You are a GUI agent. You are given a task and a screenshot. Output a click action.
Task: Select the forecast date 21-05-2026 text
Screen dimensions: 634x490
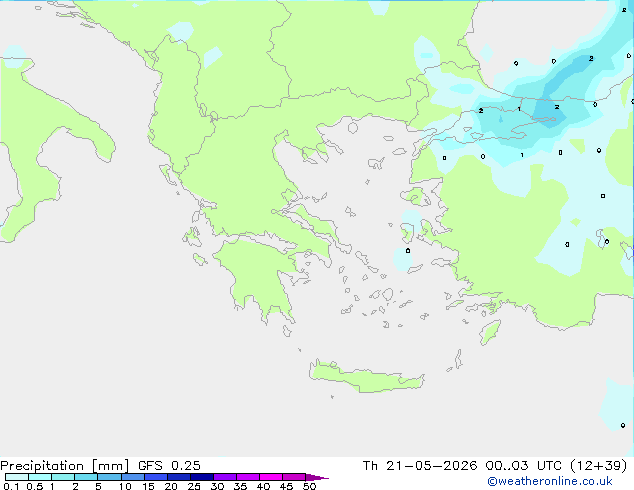431,466
